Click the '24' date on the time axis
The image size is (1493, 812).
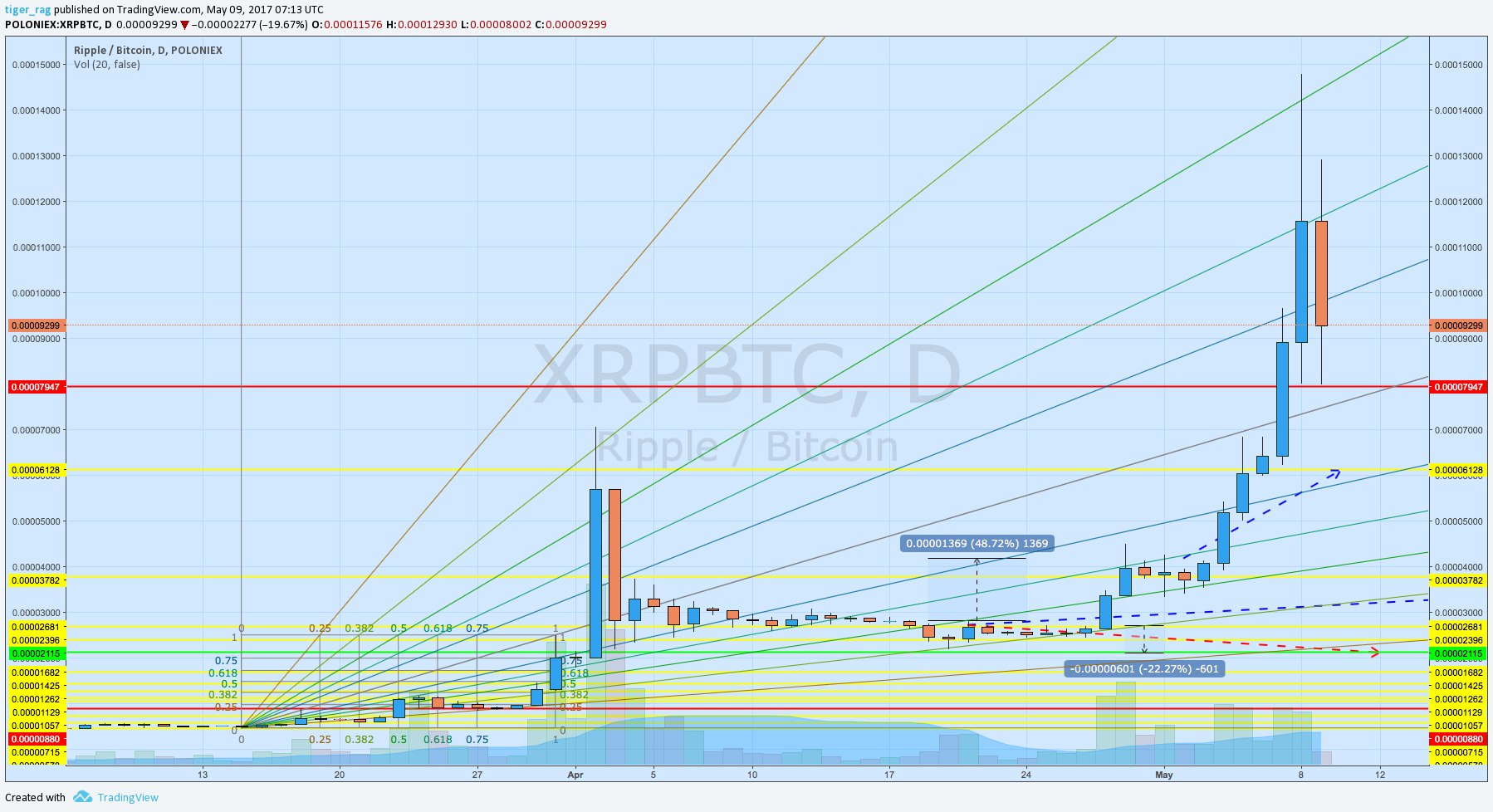[1026, 775]
